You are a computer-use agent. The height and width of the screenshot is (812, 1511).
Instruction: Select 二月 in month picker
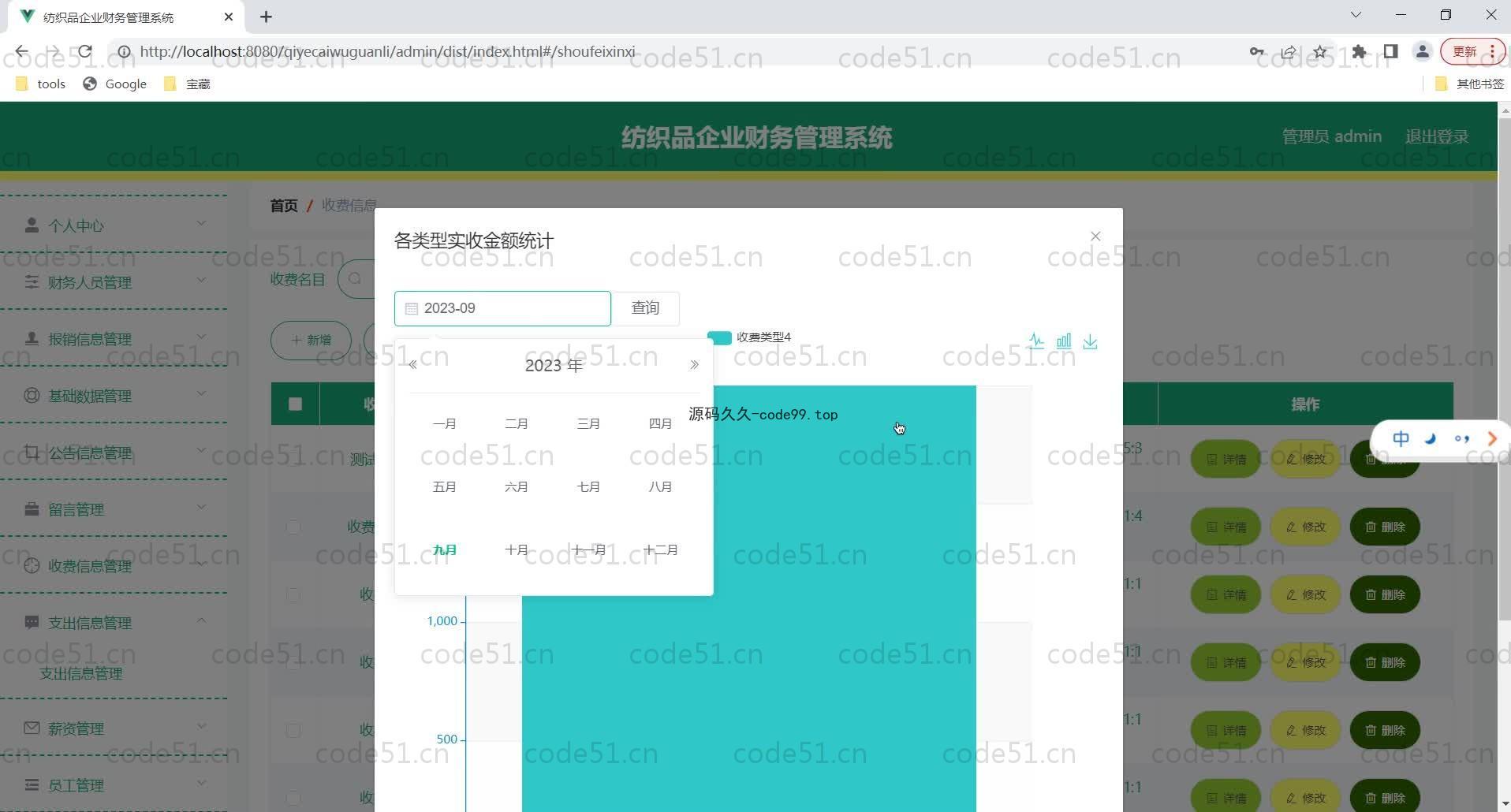point(517,424)
